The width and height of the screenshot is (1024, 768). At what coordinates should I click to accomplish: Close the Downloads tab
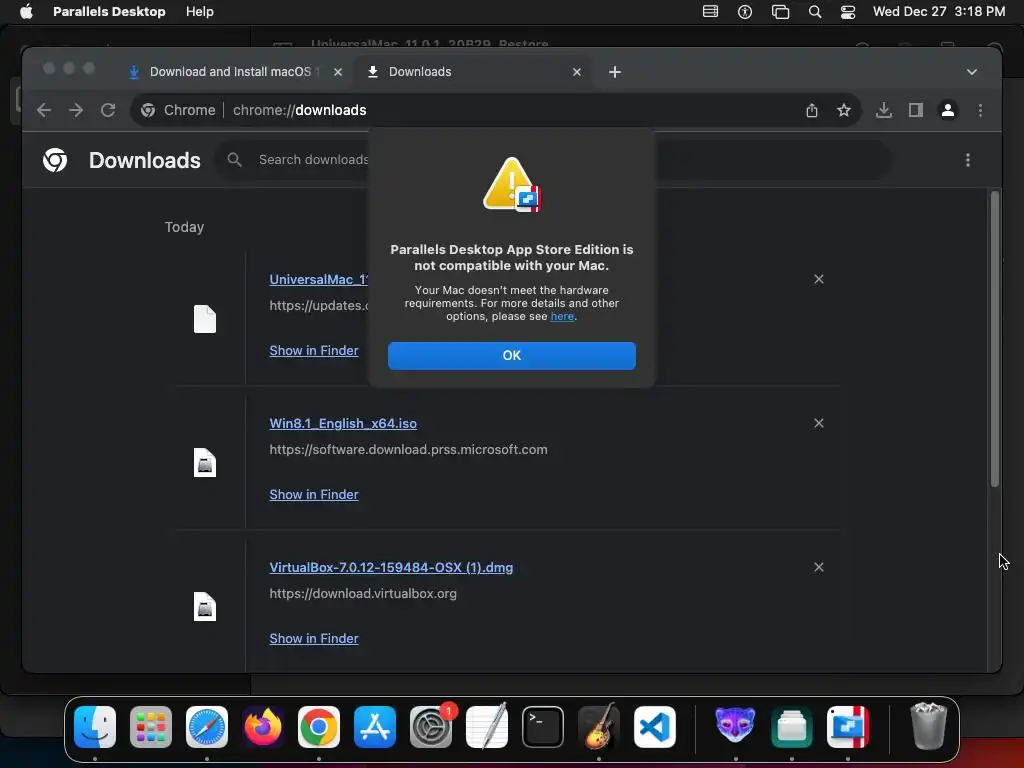click(x=576, y=72)
